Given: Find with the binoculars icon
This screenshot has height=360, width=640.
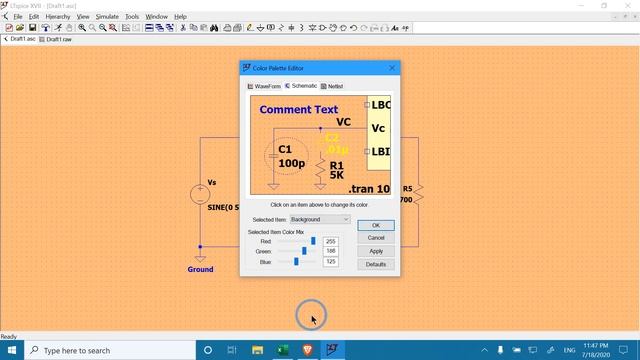Looking at the screenshot, I should click(214, 28).
